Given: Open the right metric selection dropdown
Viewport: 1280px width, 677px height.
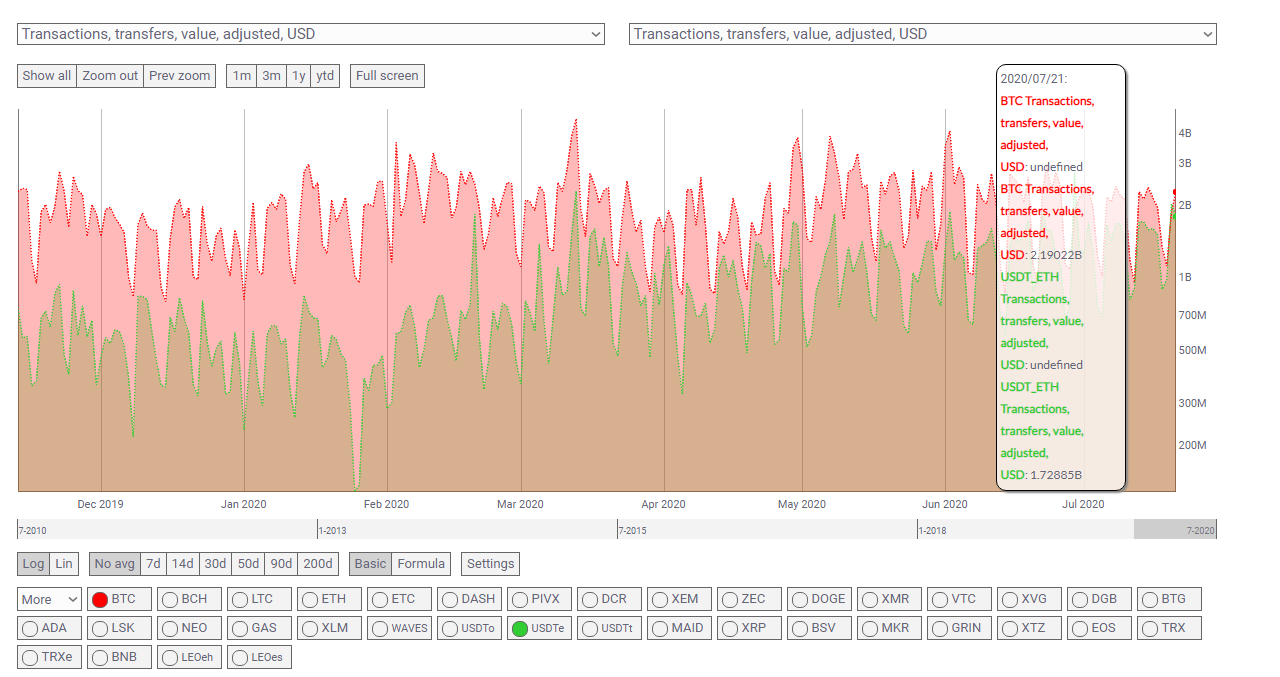Looking at the screenshot, I should pos(922,34).
